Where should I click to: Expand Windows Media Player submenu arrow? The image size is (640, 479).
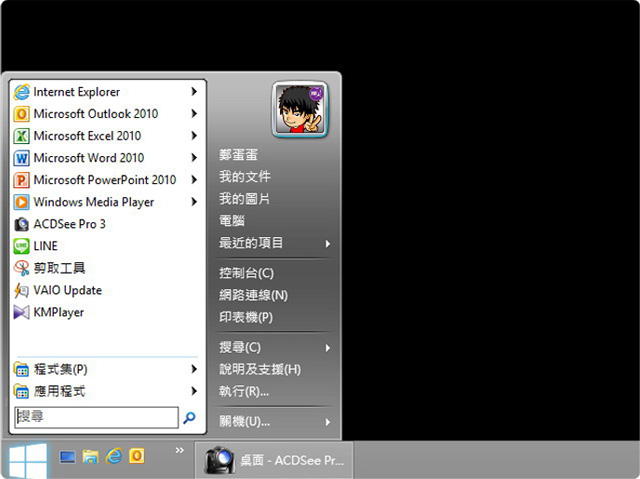click(194, 202)
